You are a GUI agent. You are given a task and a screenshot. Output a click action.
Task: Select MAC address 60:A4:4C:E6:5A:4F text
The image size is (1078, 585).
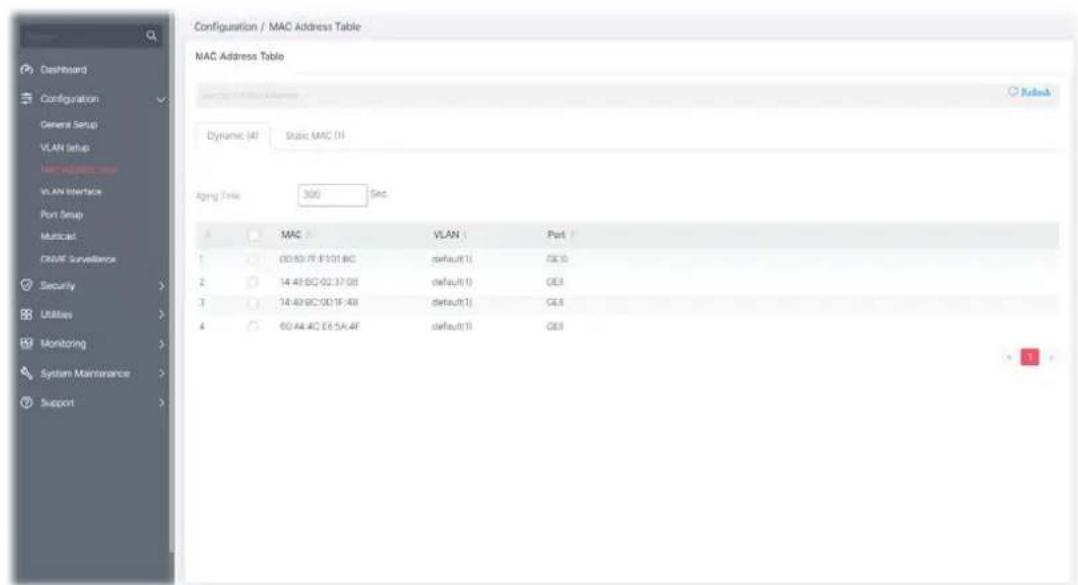pyautogui.click(x=319, y=327)
